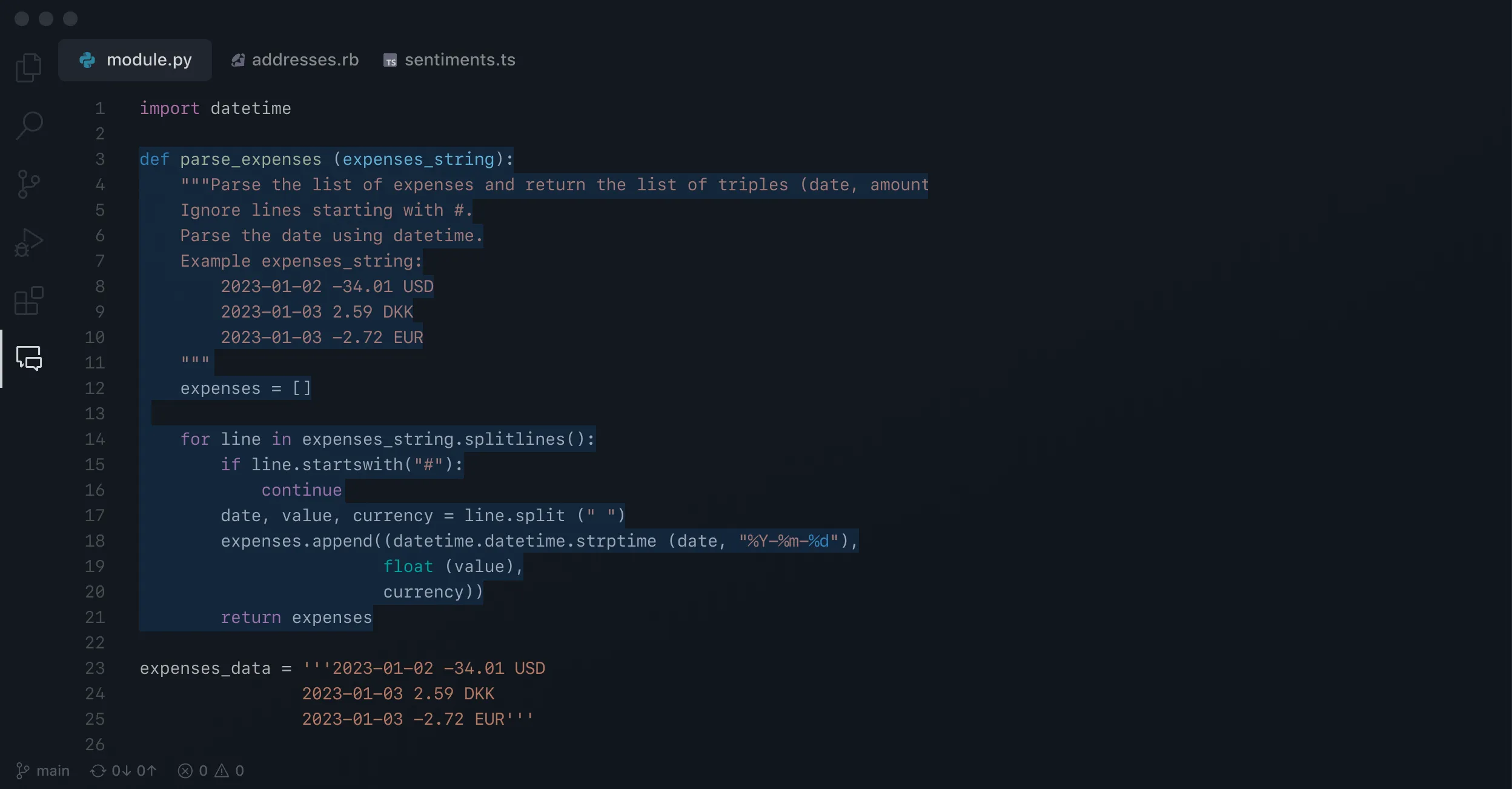1512x789 pixels.
Task: Click line number 1 in the gutter
Action: click(100, 108)
